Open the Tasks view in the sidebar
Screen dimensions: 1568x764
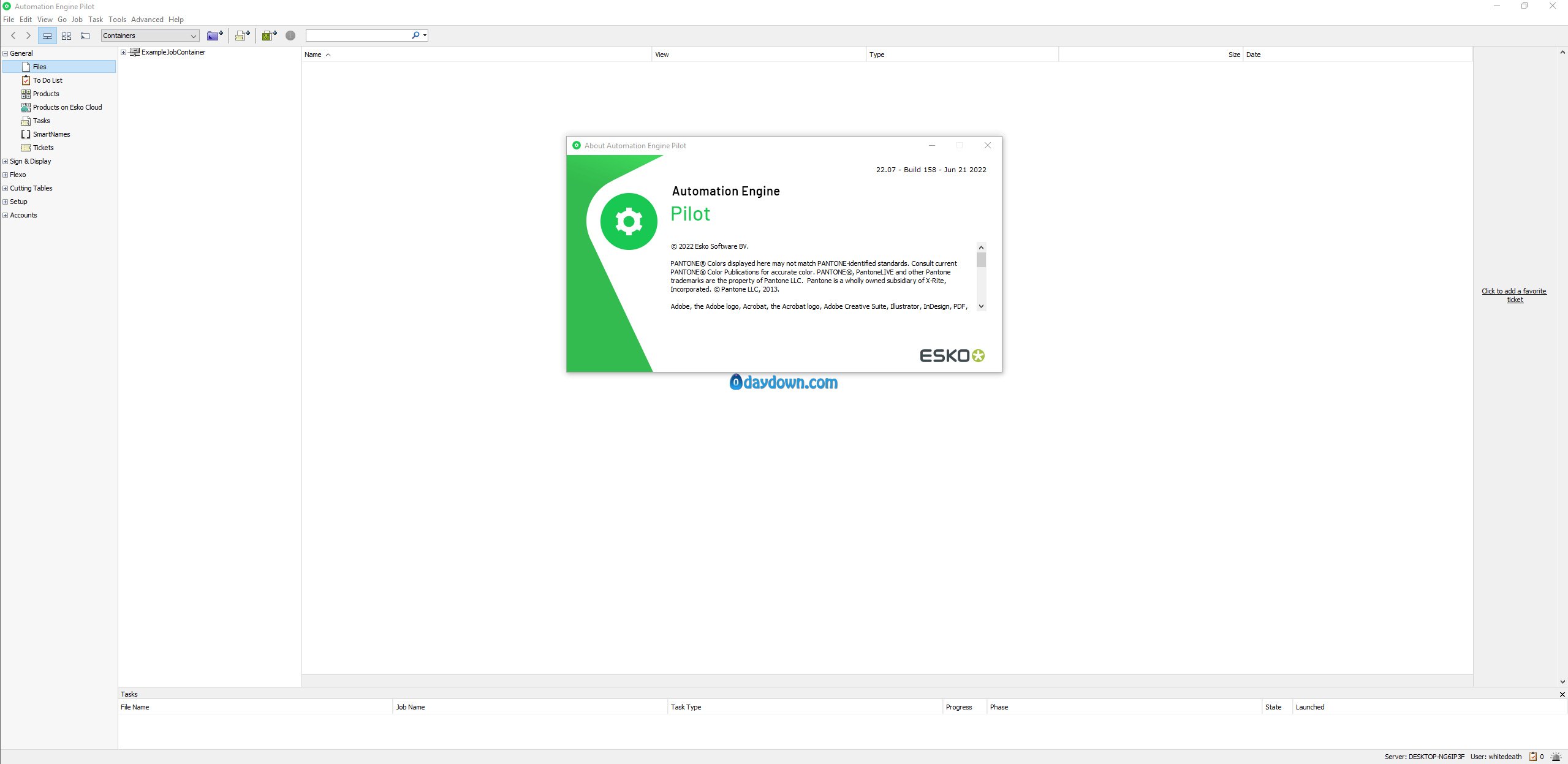[41, 121]
